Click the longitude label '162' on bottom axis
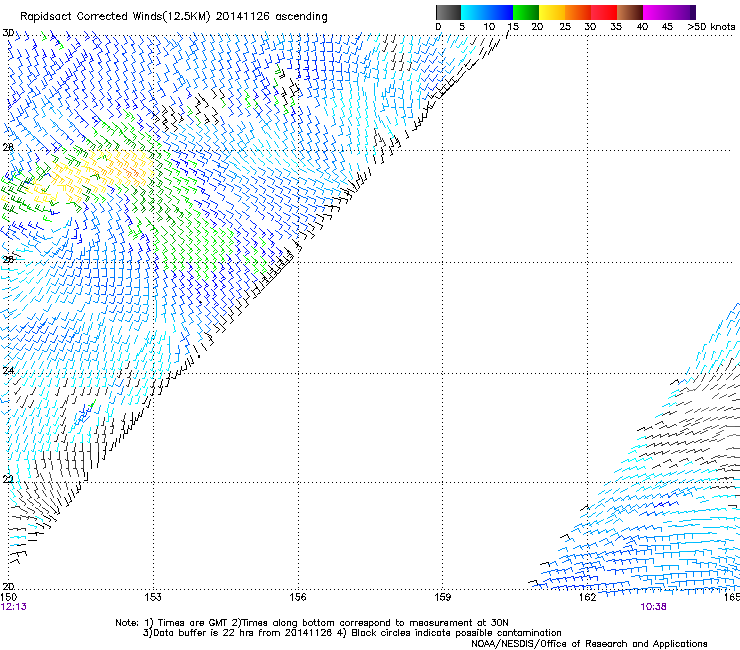740x650 pixels. tap(587, 597)
